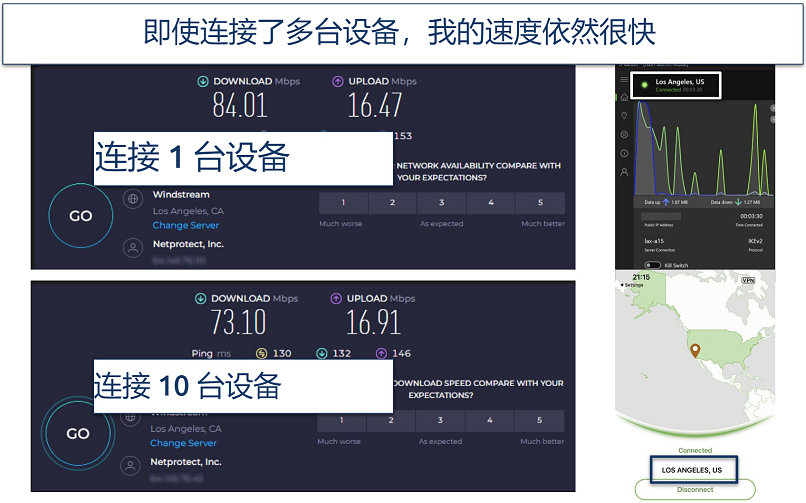Viewport: 806px width, 503px height.
Task: Open the account profile icon in sidebar
Action: (624, 172)
